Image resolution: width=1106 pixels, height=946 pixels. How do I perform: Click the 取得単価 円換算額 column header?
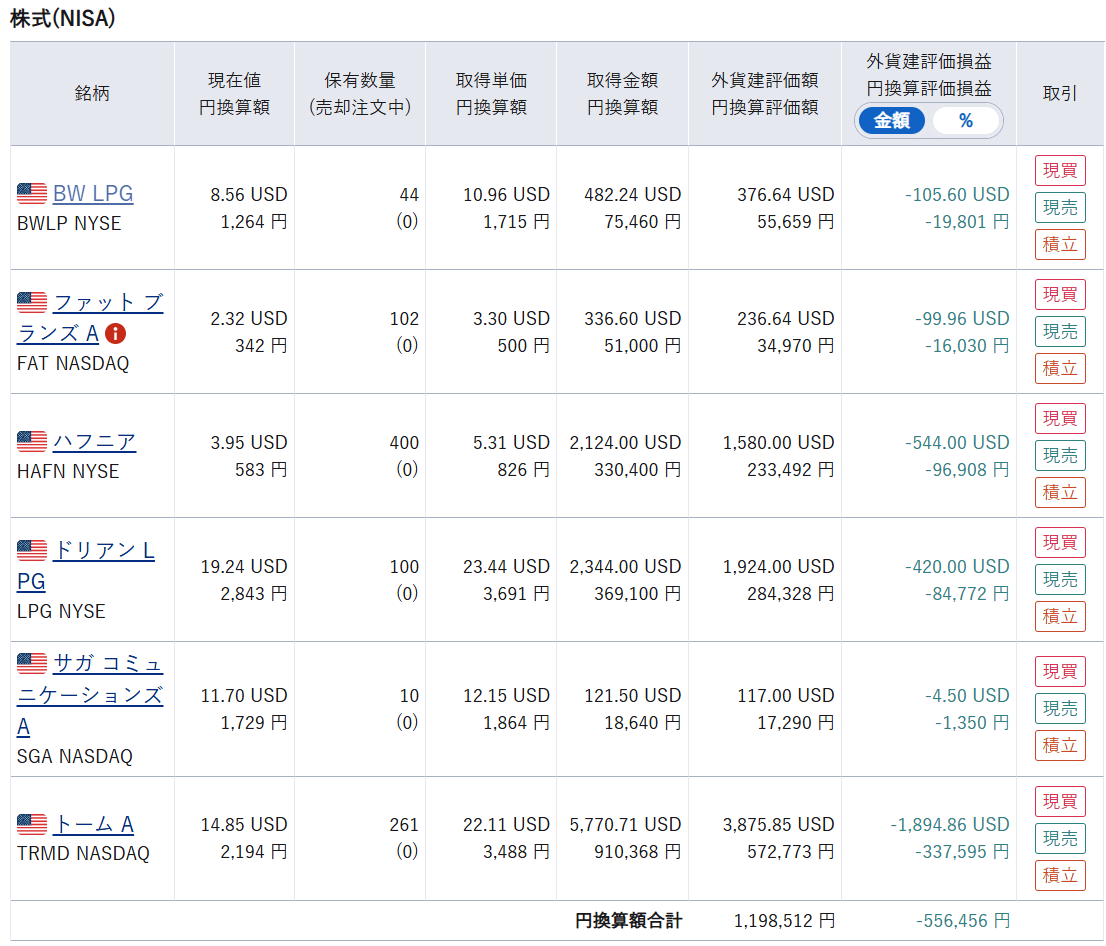click(x=492, y=93)
